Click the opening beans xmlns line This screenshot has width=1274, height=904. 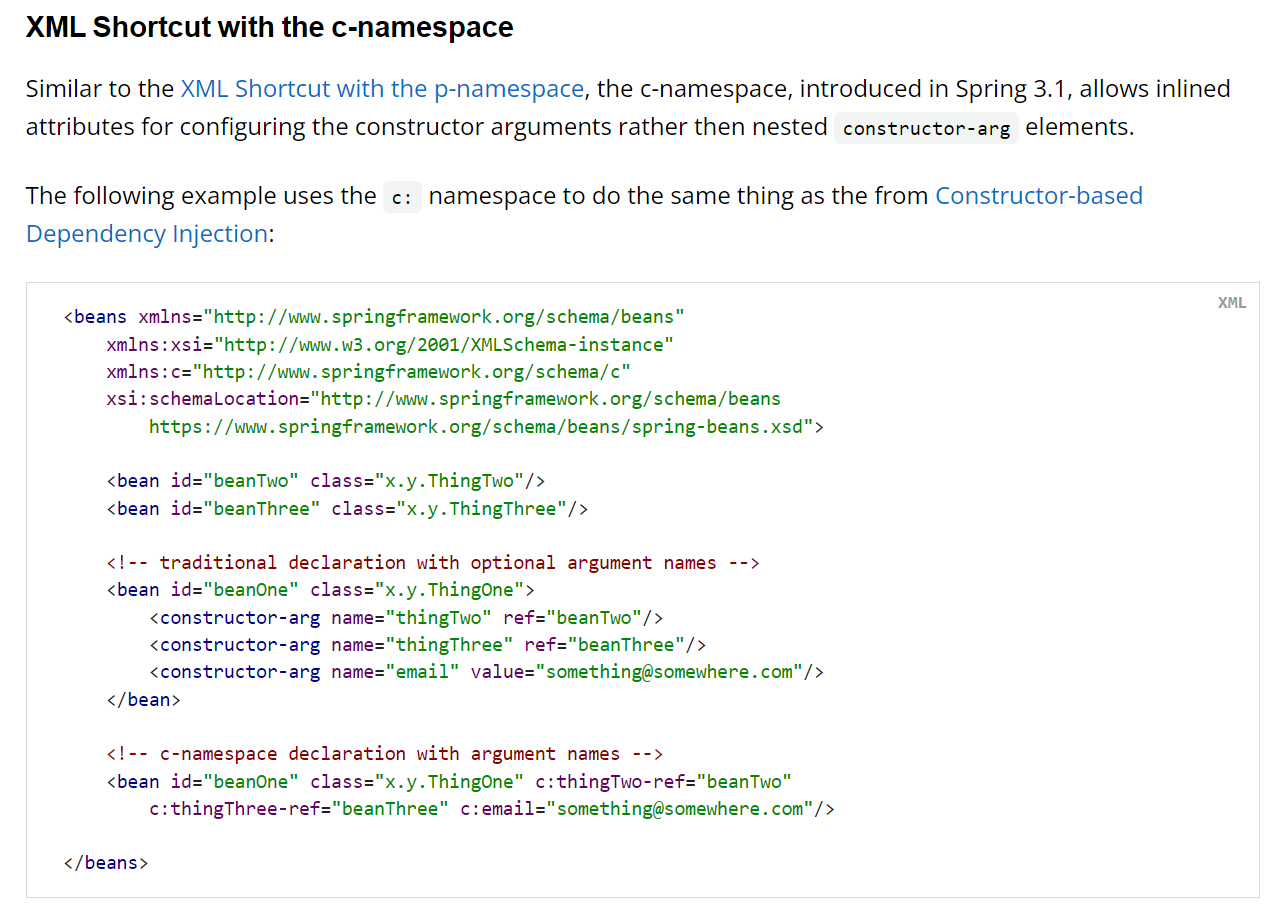tap(374, 317)
